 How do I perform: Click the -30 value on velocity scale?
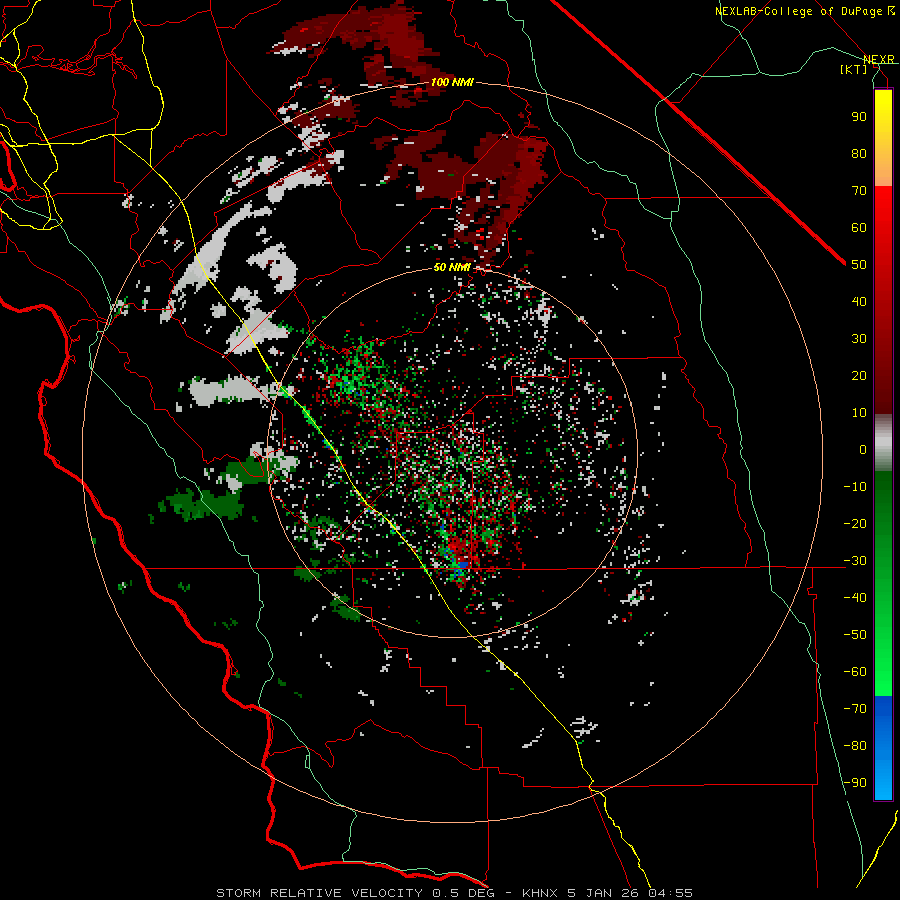855,561
